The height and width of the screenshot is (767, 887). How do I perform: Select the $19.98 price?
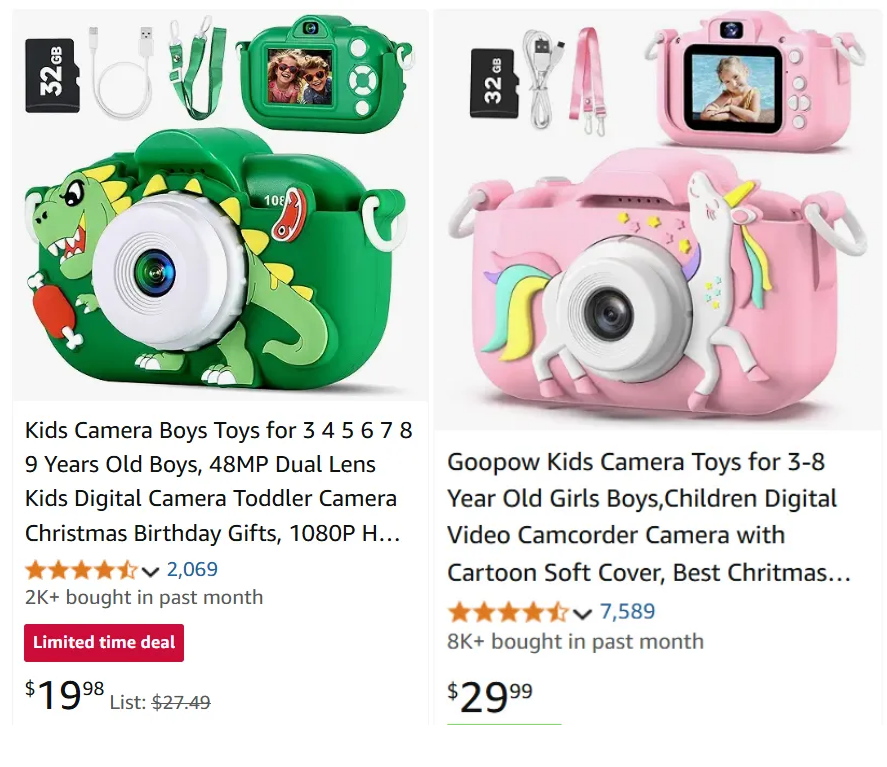(x=65, y=694)
